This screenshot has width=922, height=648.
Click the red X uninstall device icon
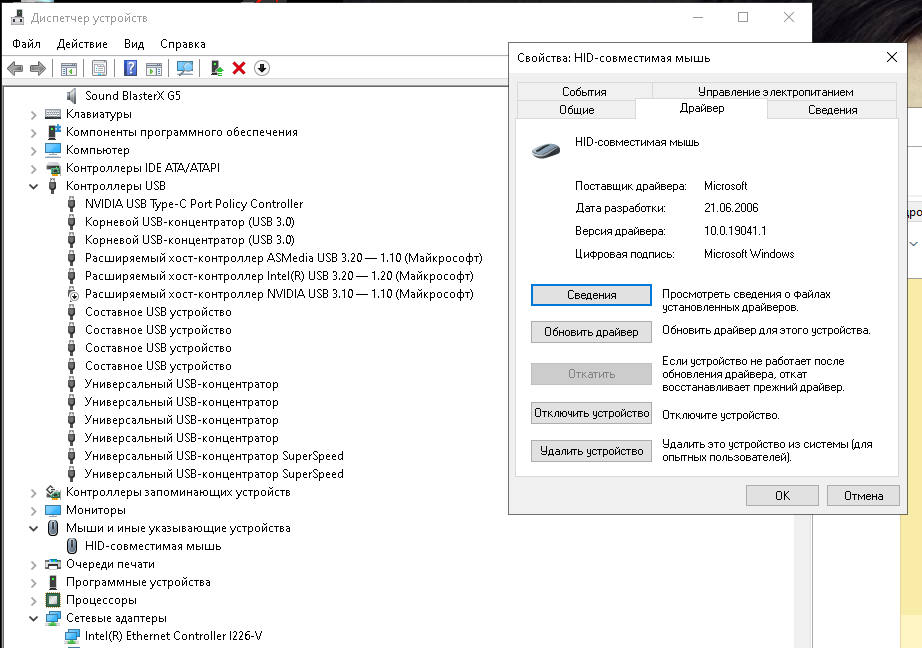click(x=239, y=68)
